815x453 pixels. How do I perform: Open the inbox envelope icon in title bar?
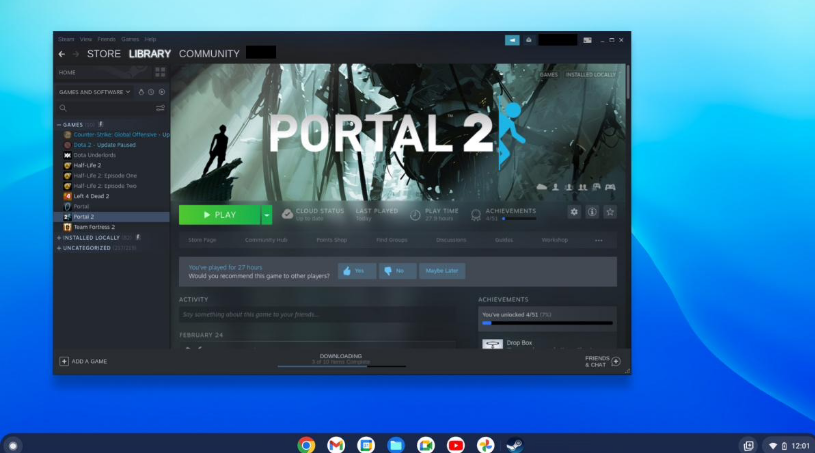tap(529, 40)
